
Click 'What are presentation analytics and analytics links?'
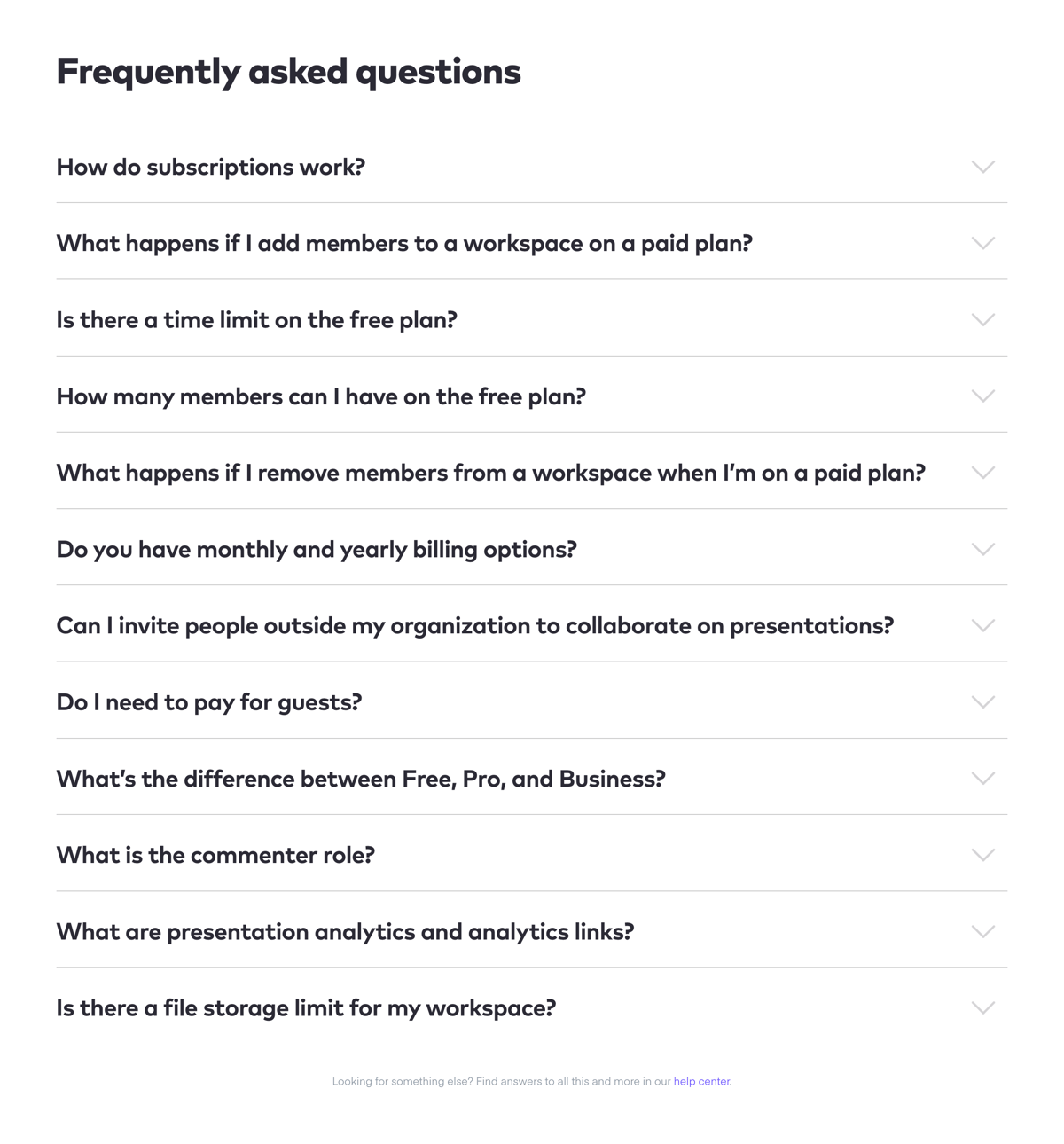pyautogui.click(x=345, y=932)
